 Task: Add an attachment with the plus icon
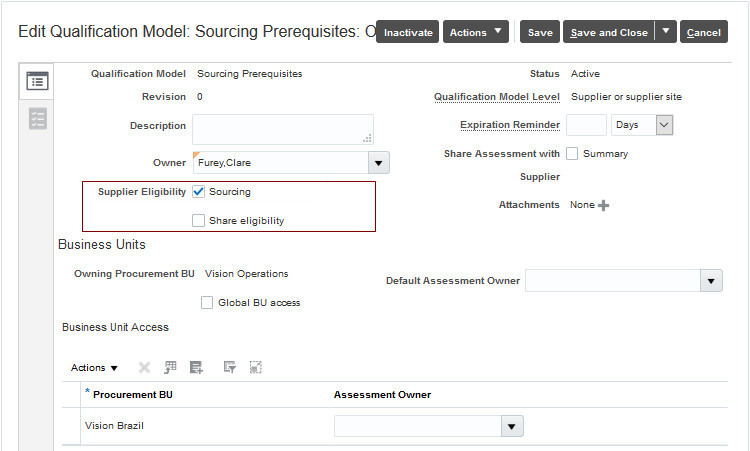point(603,205)
